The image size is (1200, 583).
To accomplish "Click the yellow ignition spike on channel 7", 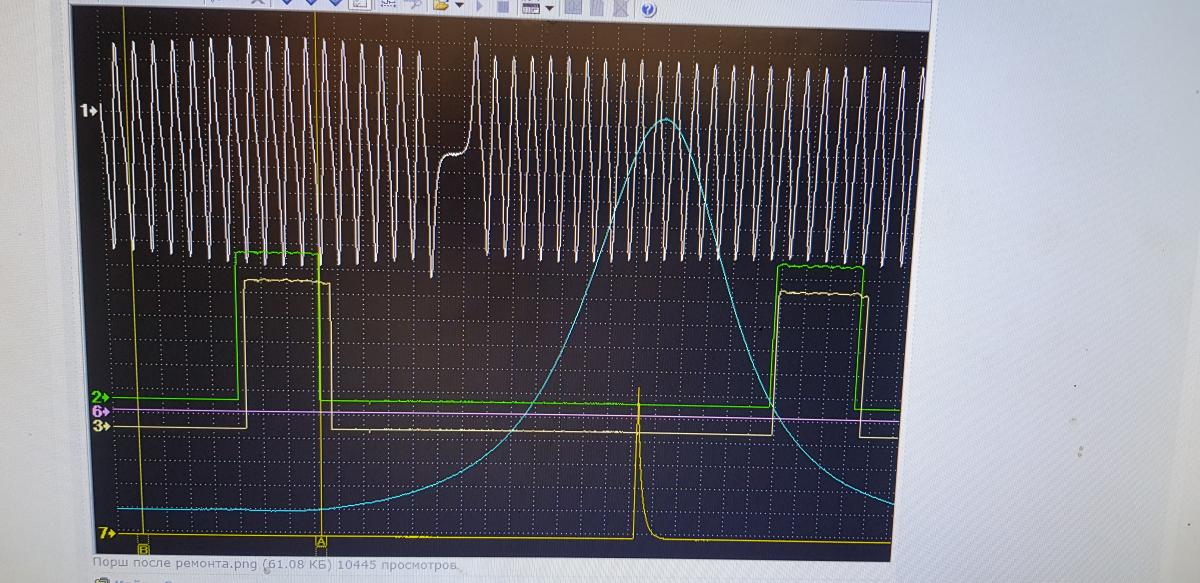I will point(638,400).
